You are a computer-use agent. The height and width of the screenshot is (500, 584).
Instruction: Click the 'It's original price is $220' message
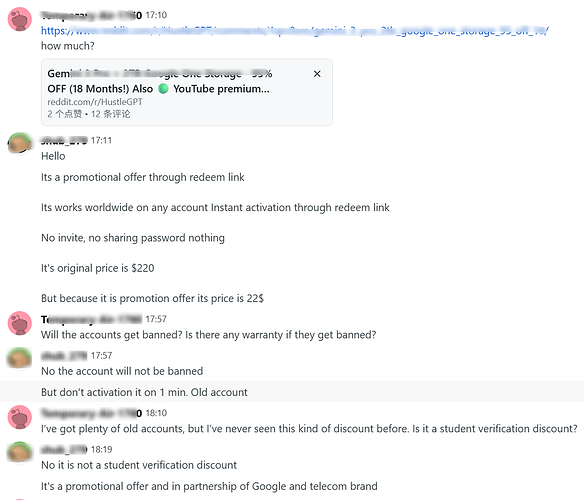(98, 268)
